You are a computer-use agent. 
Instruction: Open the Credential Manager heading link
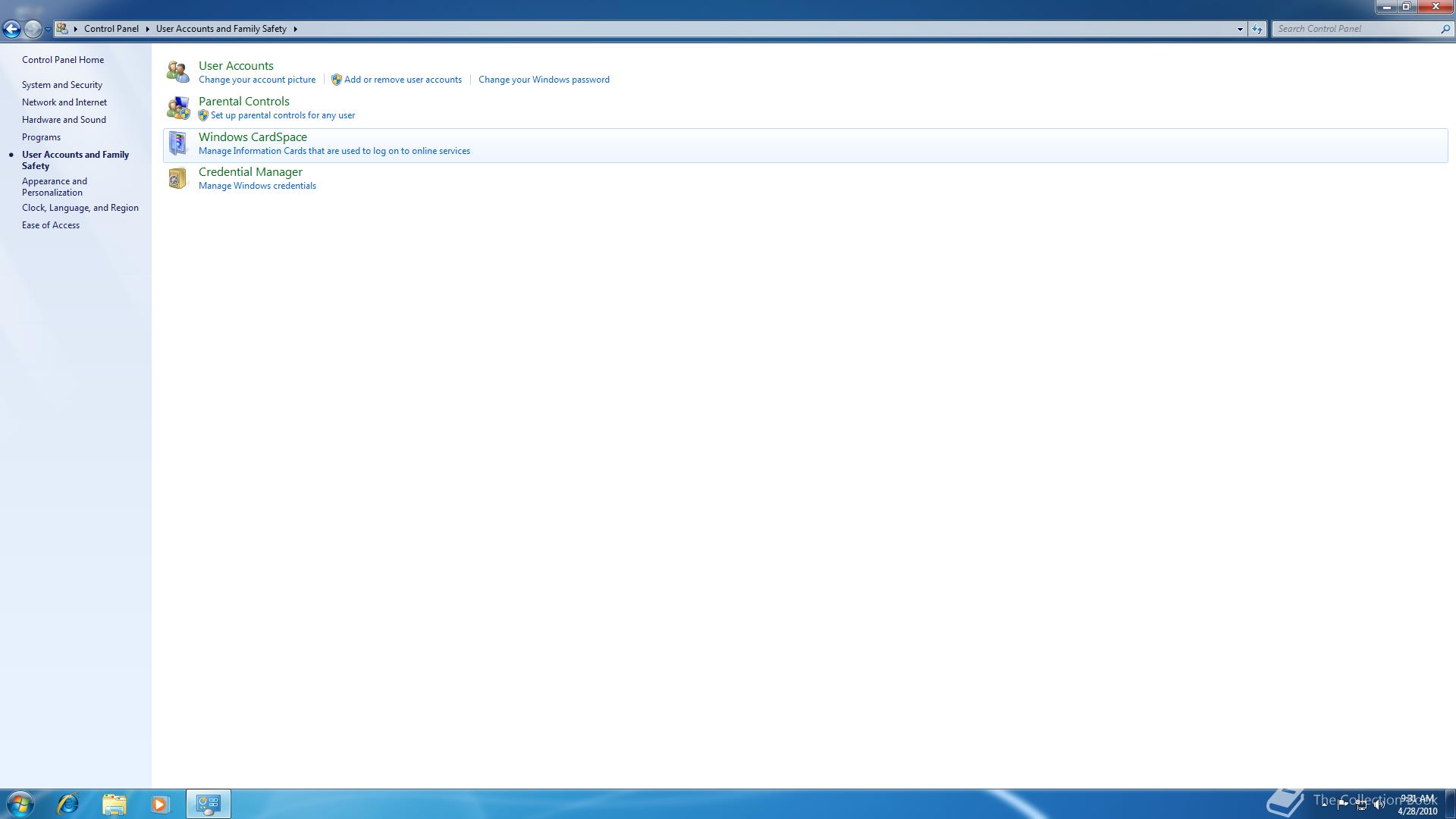(250, 172)
